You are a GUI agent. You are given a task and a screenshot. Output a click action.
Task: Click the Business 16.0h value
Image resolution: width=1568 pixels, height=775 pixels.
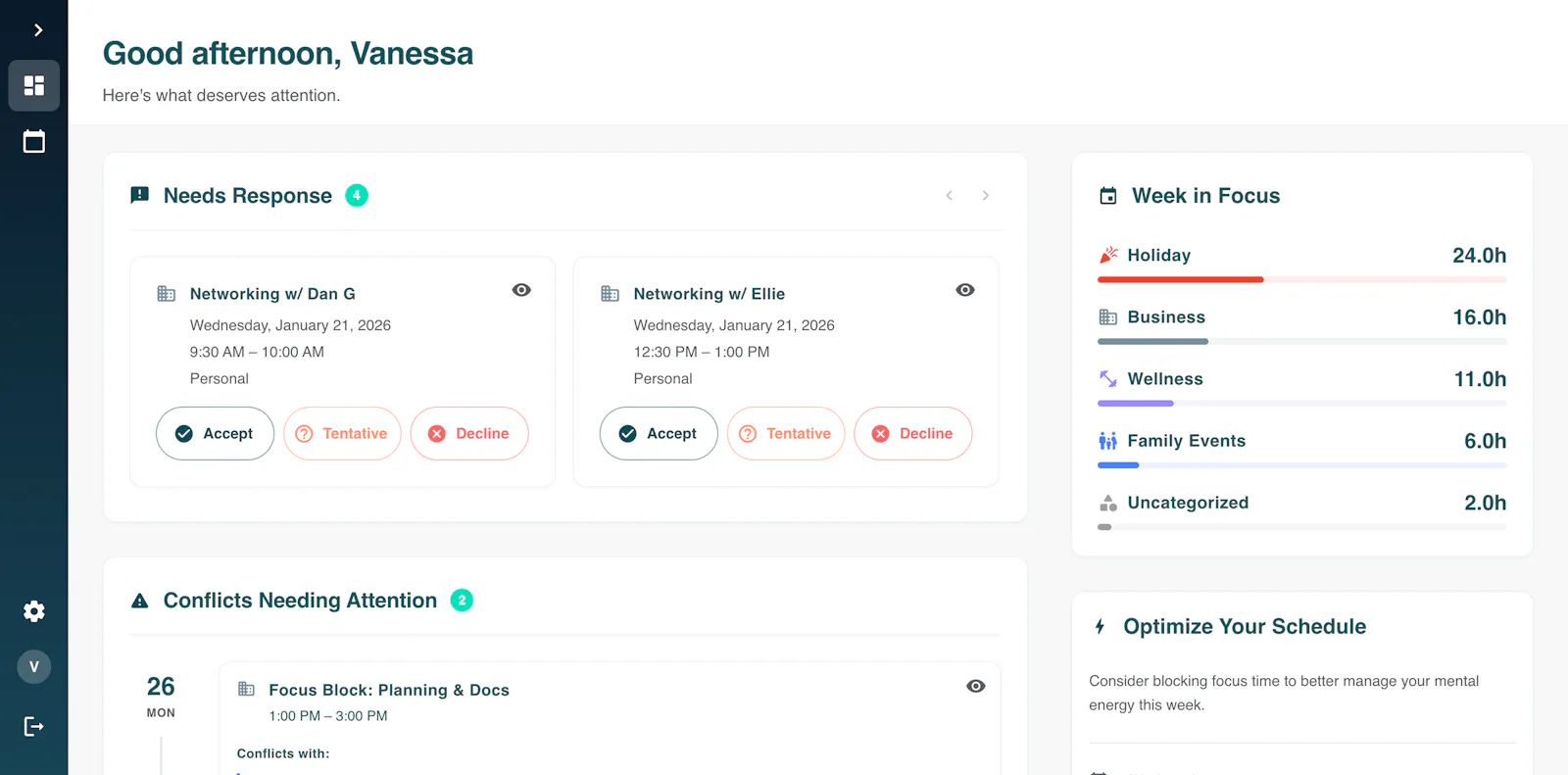point(1479,316)
